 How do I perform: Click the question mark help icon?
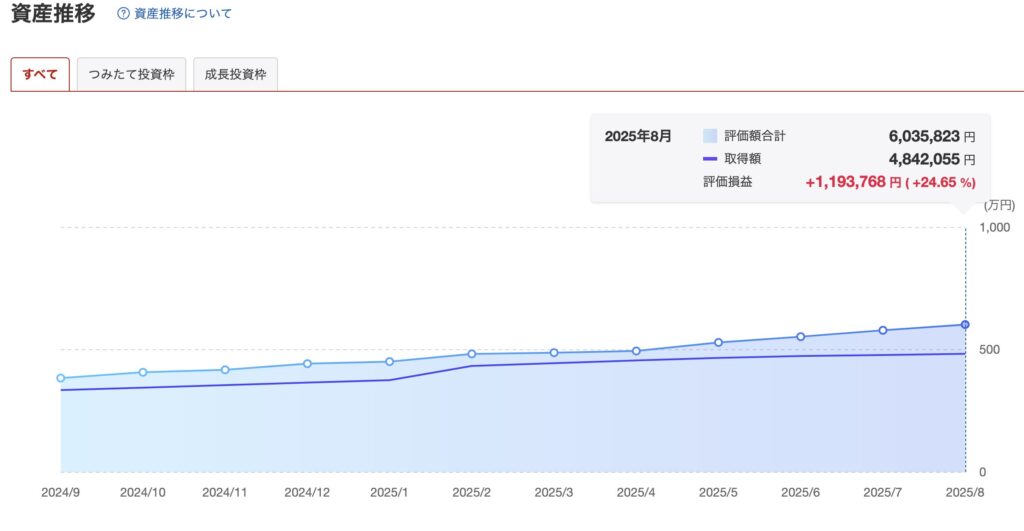123,13
